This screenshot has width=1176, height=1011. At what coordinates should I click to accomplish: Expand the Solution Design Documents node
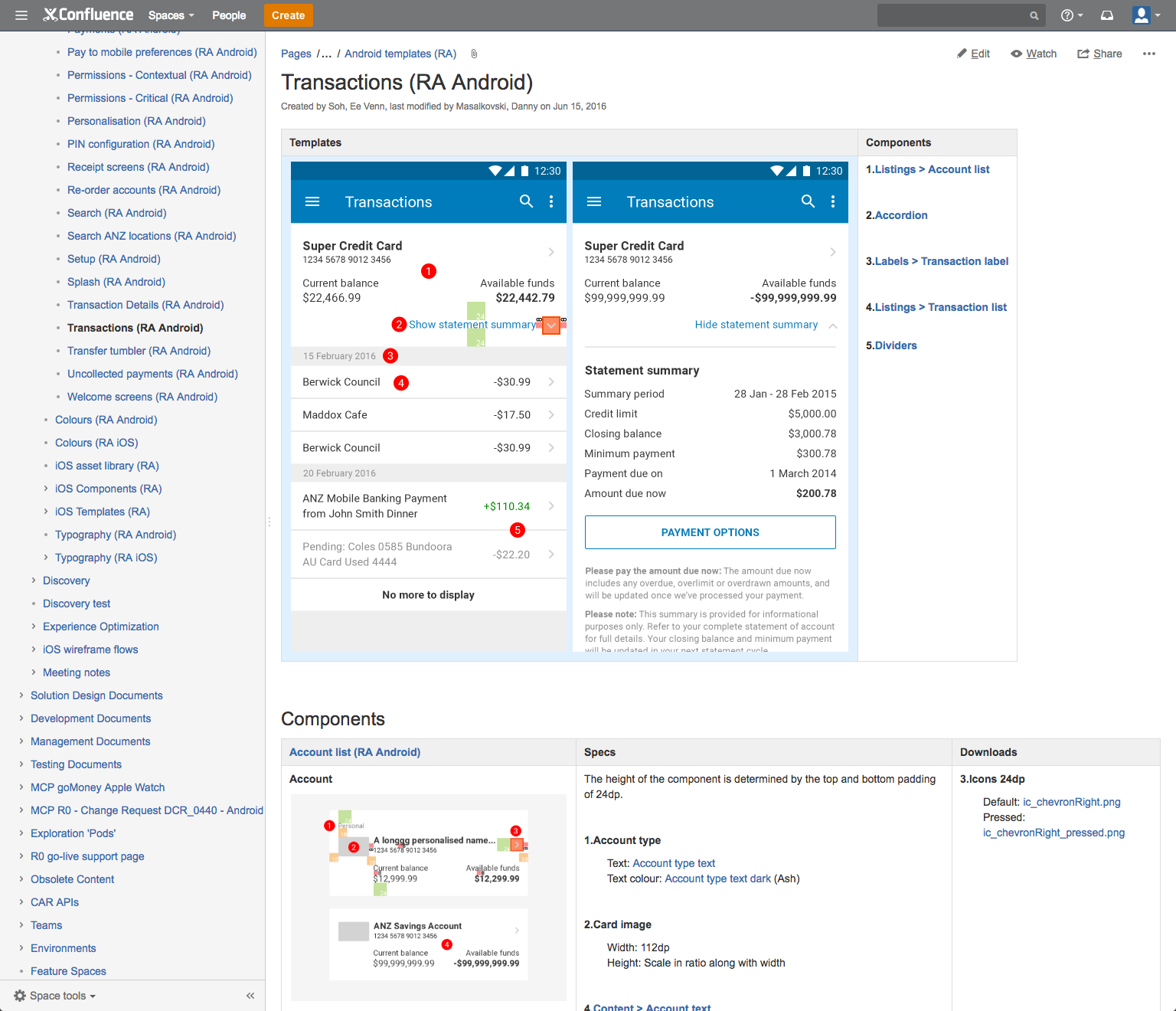pyautogui.click(x=21, y=695)
